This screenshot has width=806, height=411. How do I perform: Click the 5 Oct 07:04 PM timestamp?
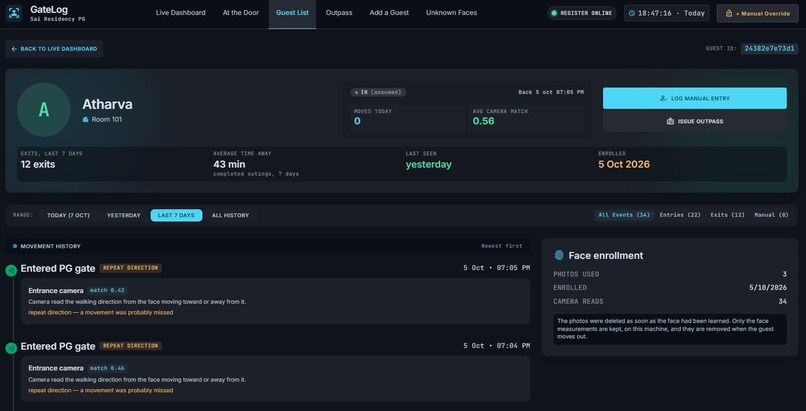point(497,346)
